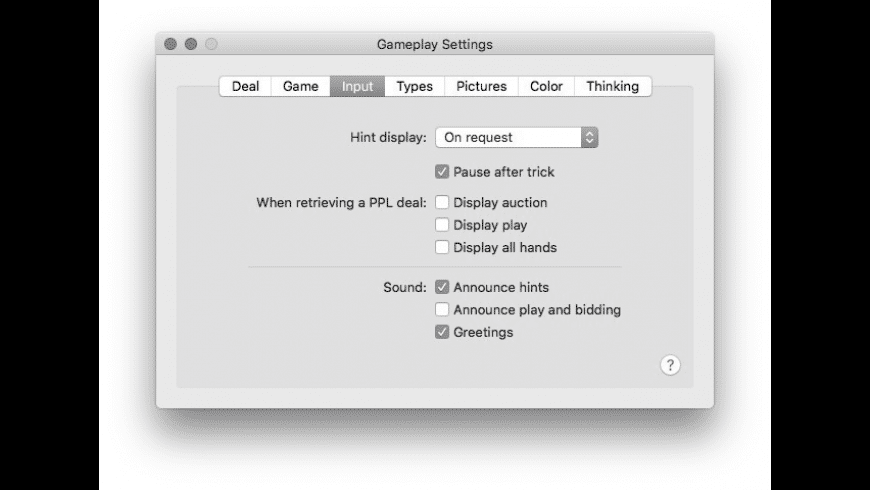The height and width of the screenshot is (490, 870).
Task: Open the Pictures tab
Action: [x=481, y=86]
